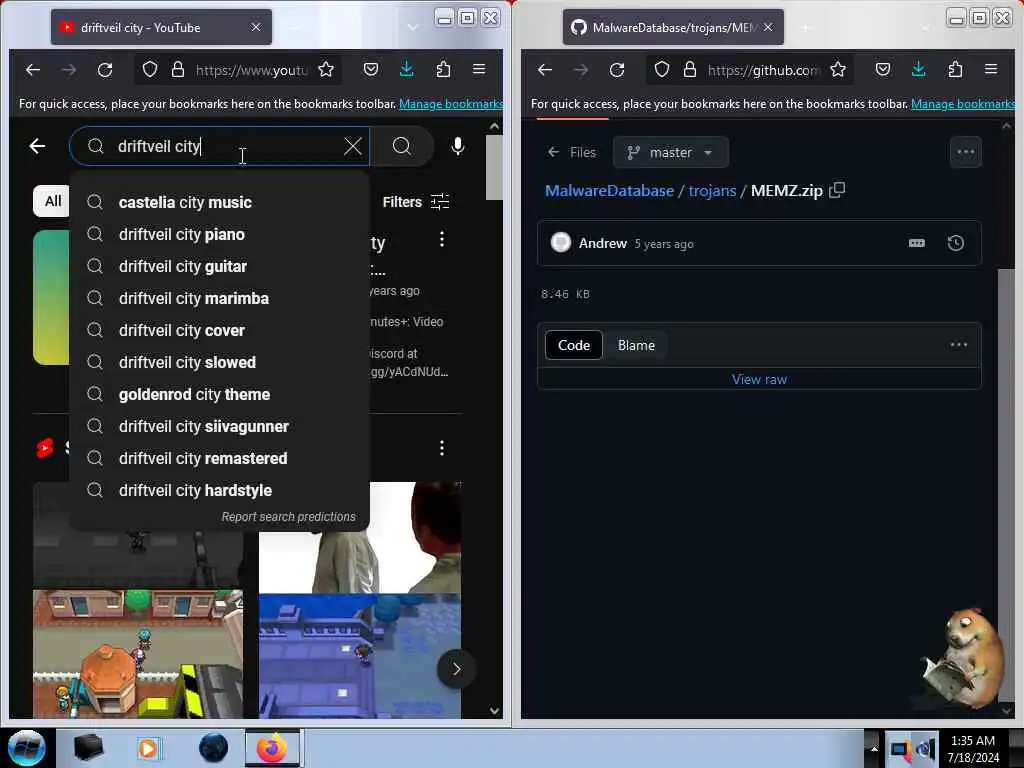
Task: Open the MalwareDatabase breadcrumb link
Action: [609, 191]
